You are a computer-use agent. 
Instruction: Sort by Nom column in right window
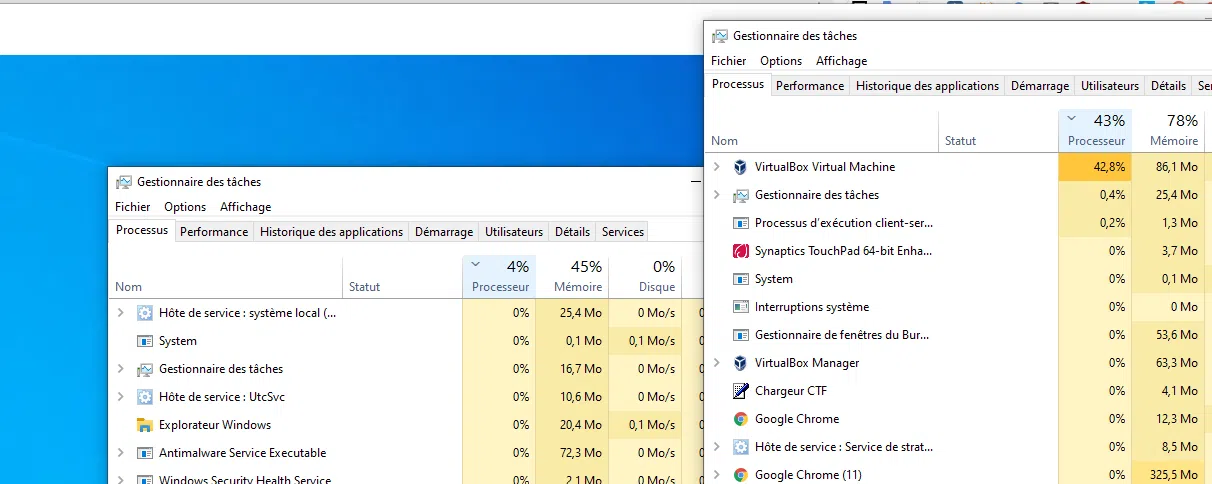(x=823, y=131)
